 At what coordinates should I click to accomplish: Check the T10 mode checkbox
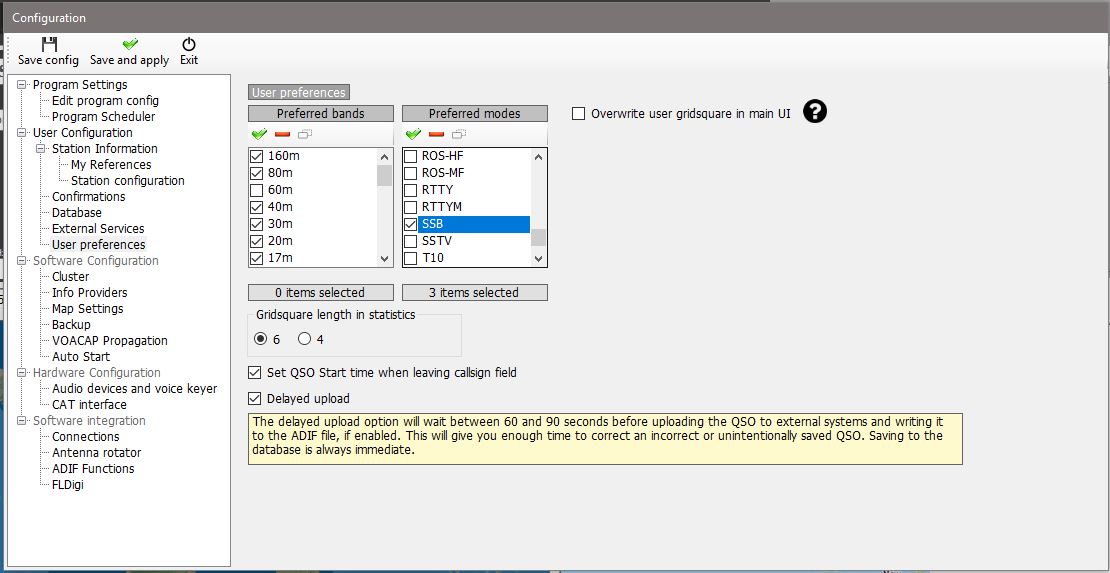[411, 258]
